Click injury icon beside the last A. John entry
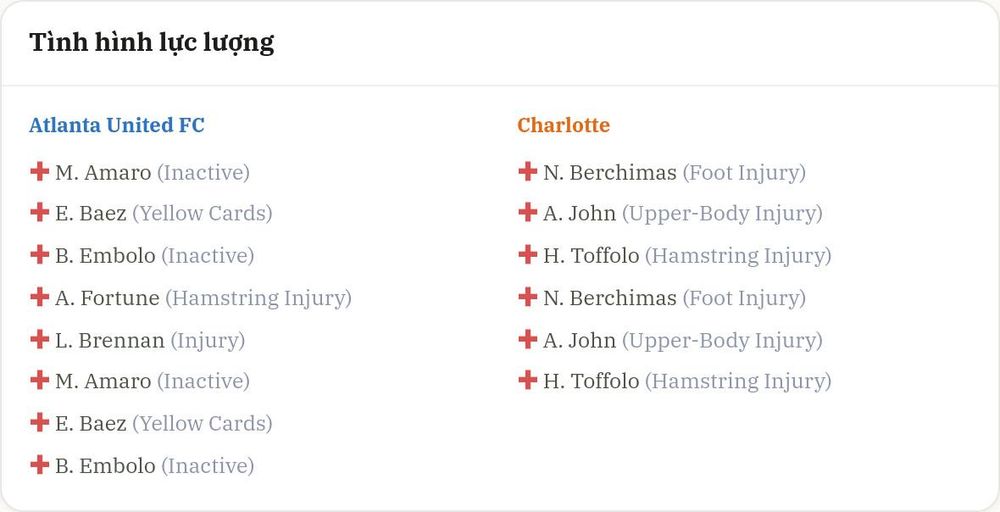 [x=527, y=339]
